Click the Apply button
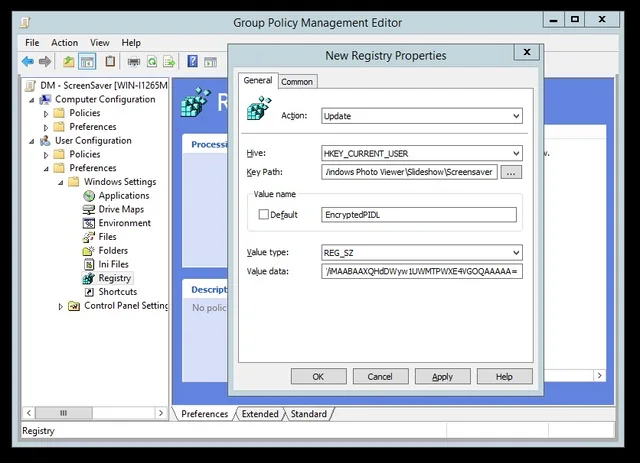This screenshot has height=463, width=640. (442, 376)
